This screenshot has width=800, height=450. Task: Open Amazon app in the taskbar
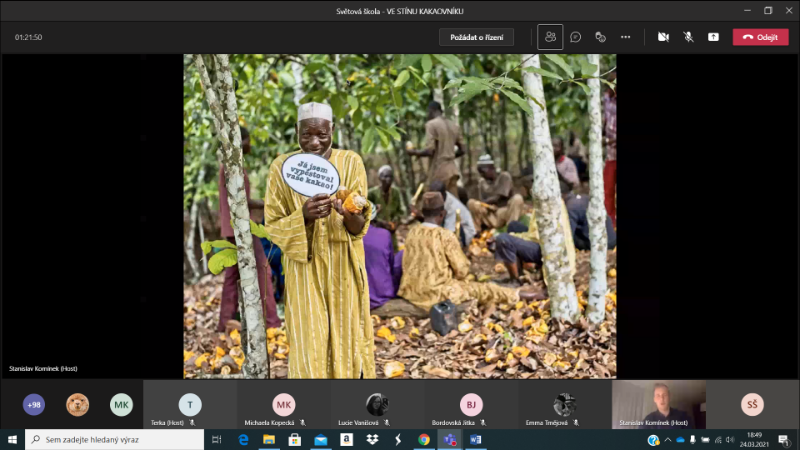point(346,439)
